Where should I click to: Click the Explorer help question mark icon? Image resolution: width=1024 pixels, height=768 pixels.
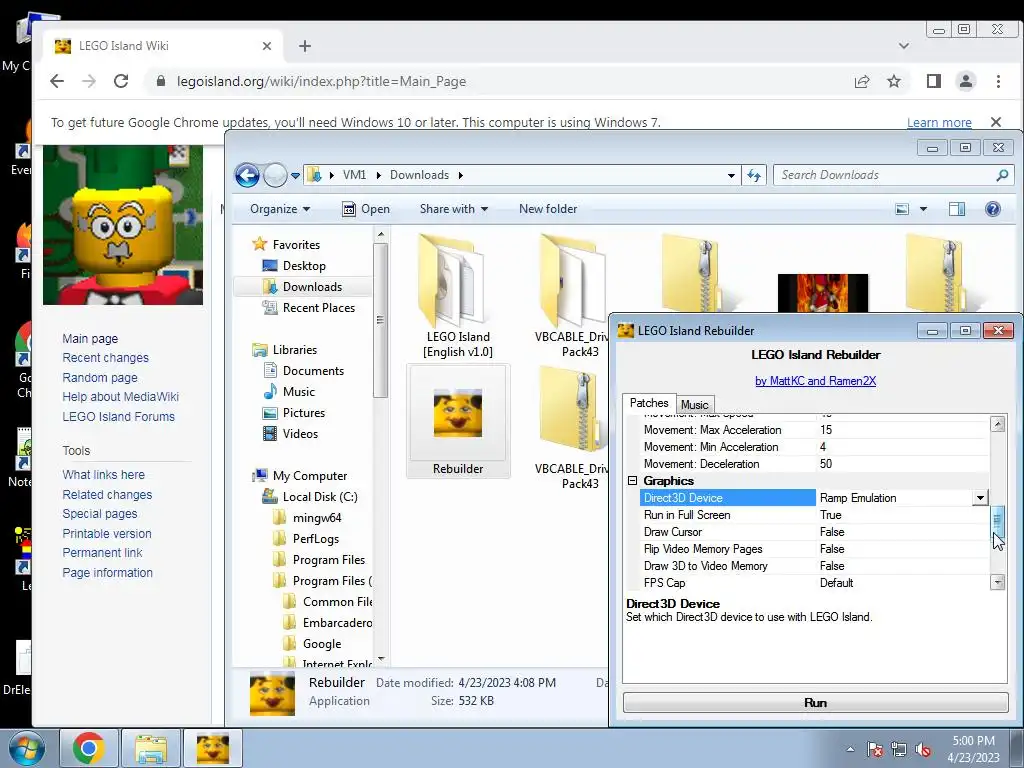(x=993, y=209)
